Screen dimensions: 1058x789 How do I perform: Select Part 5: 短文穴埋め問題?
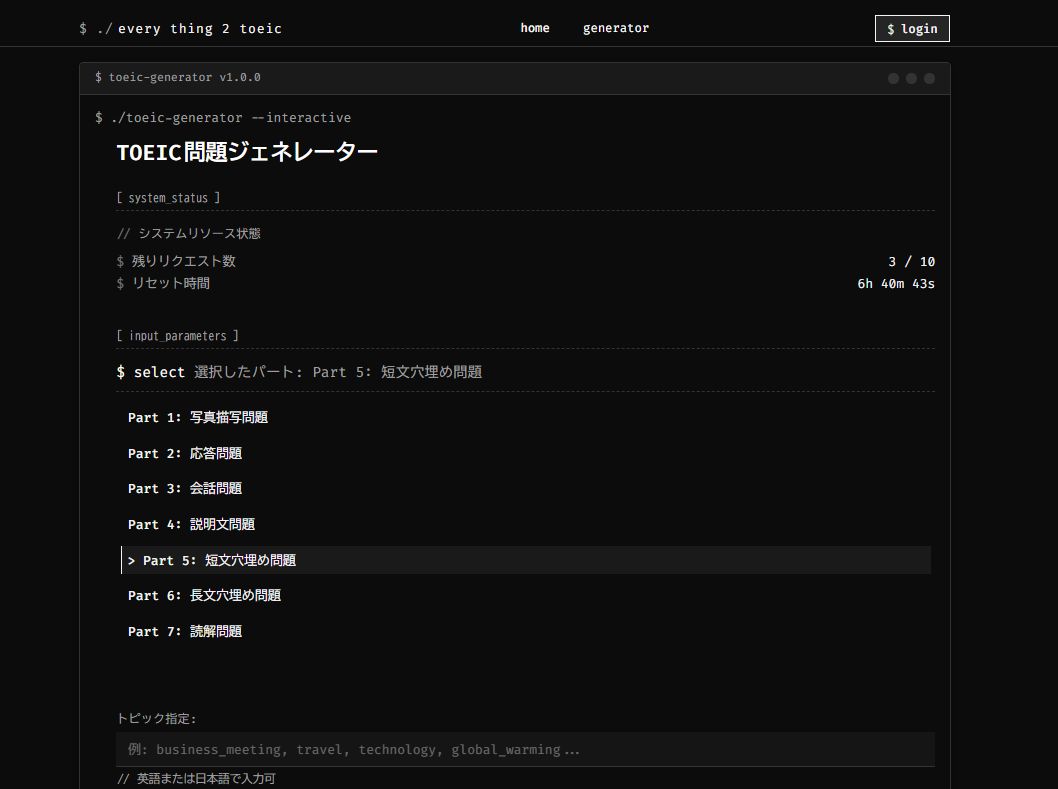pyautogui.click(x=526, y=560)
